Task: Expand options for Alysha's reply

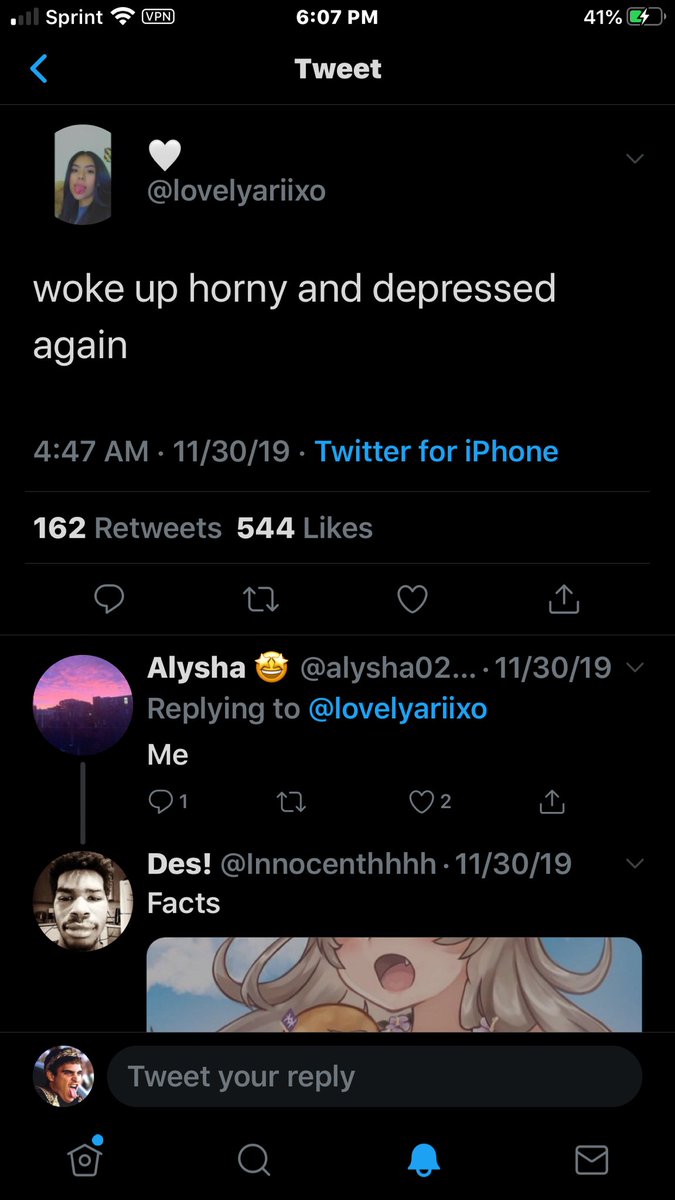Action: (x=634, y=668)
